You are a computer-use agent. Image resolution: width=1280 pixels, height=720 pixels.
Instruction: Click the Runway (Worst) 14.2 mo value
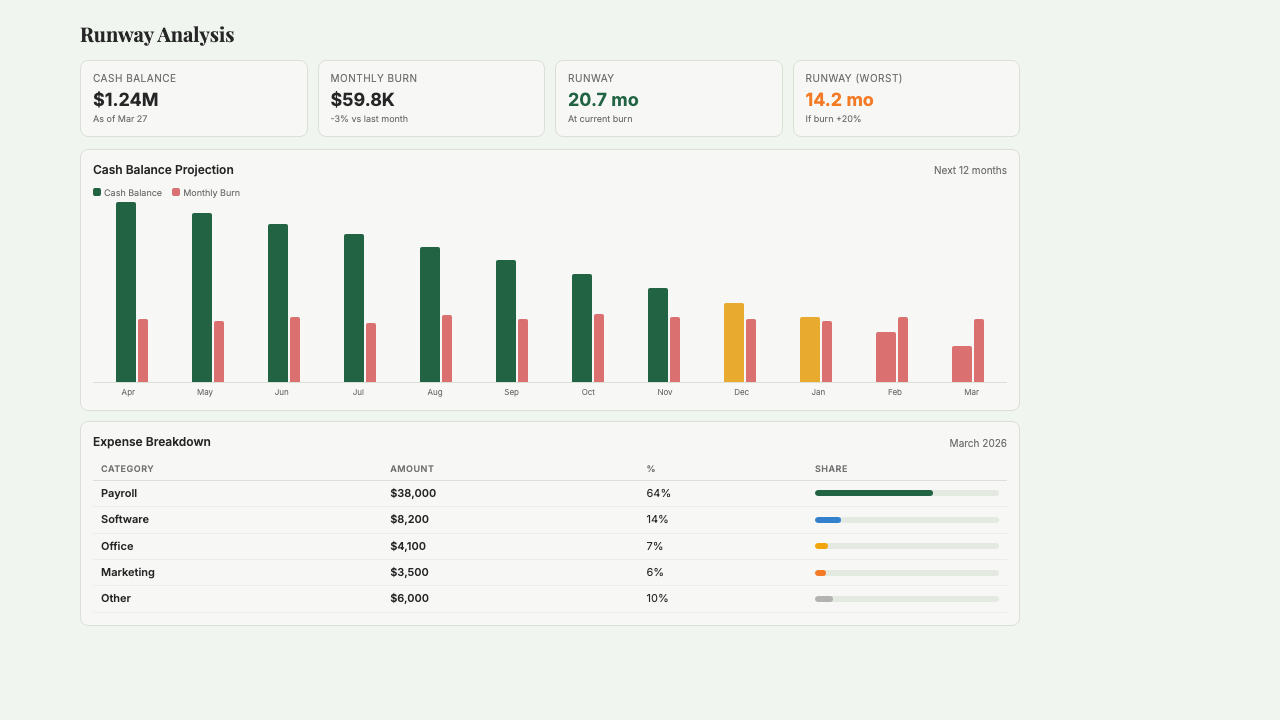point(839,100)
